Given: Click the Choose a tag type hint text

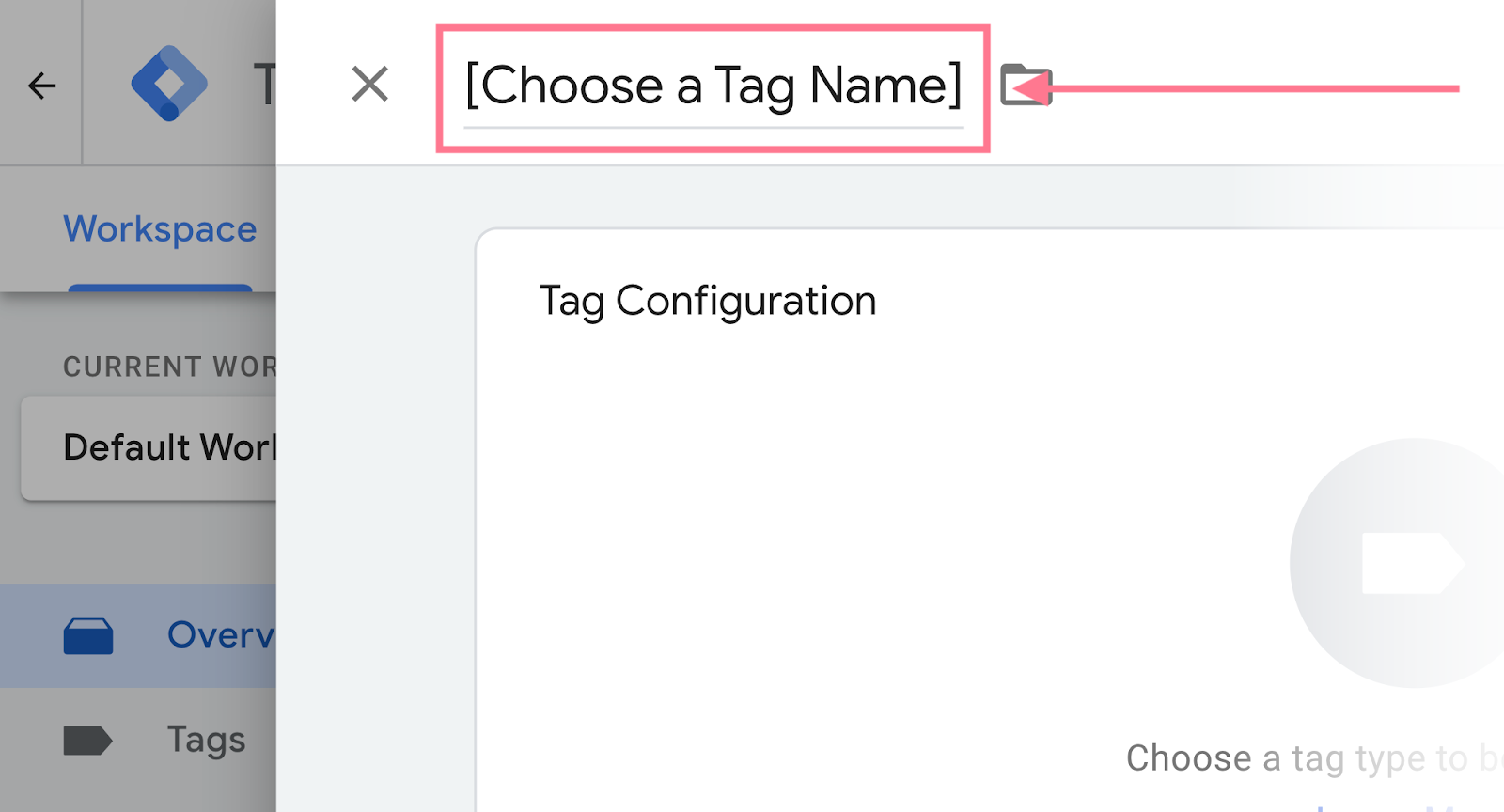Looking at the screenshot, I should click(x=1297, y=758).
